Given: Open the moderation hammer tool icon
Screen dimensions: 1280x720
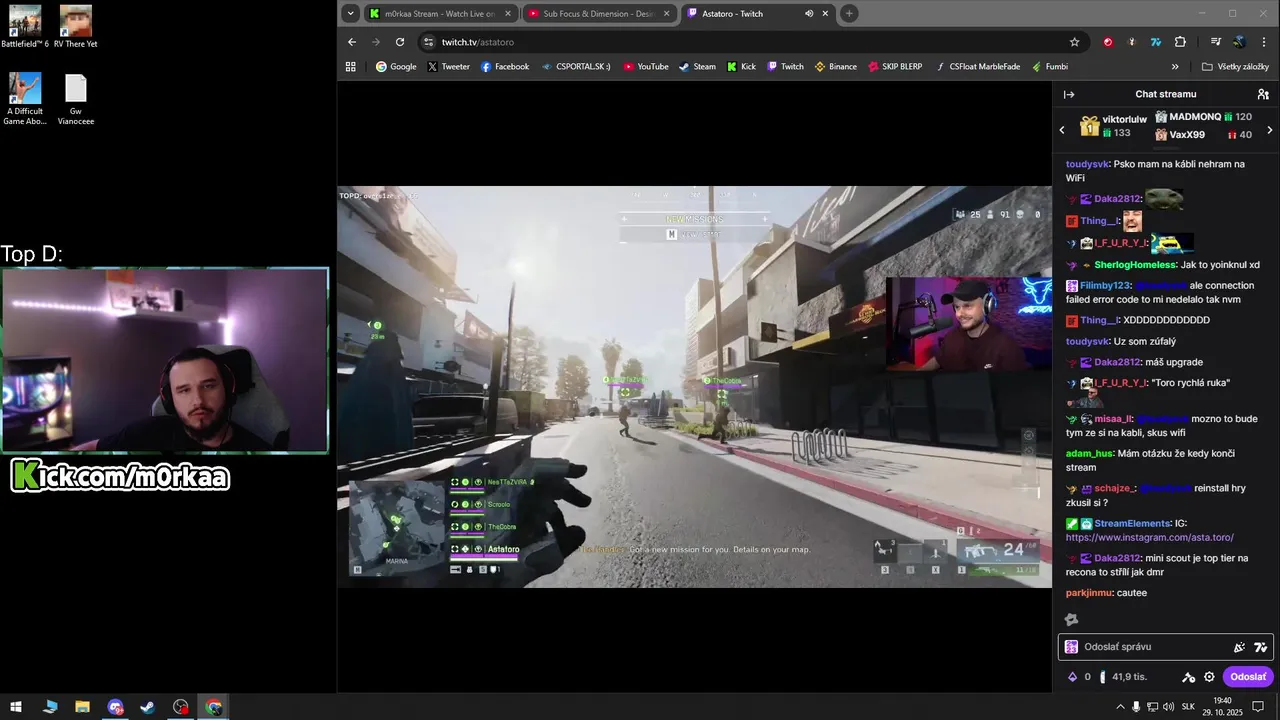Looking at the screenshot, I should click(x=1189, y=677).
